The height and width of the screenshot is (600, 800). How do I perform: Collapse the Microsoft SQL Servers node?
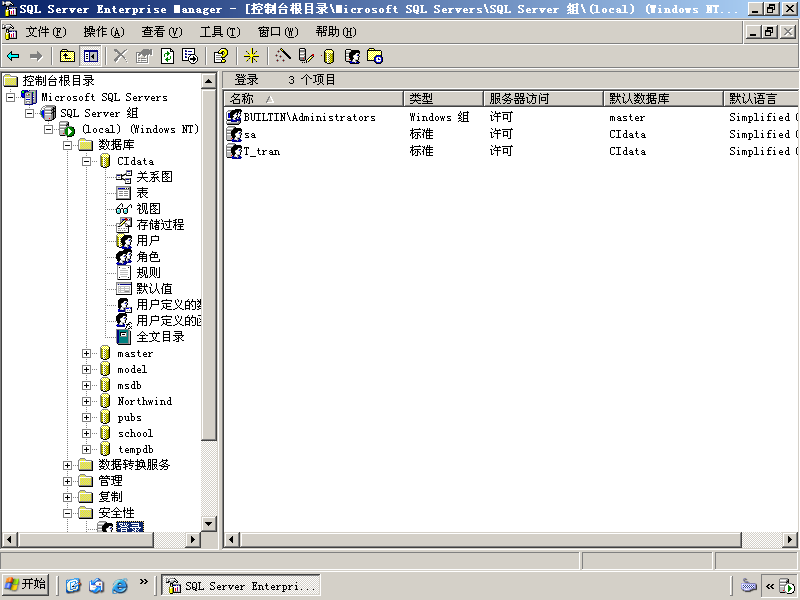10,97
